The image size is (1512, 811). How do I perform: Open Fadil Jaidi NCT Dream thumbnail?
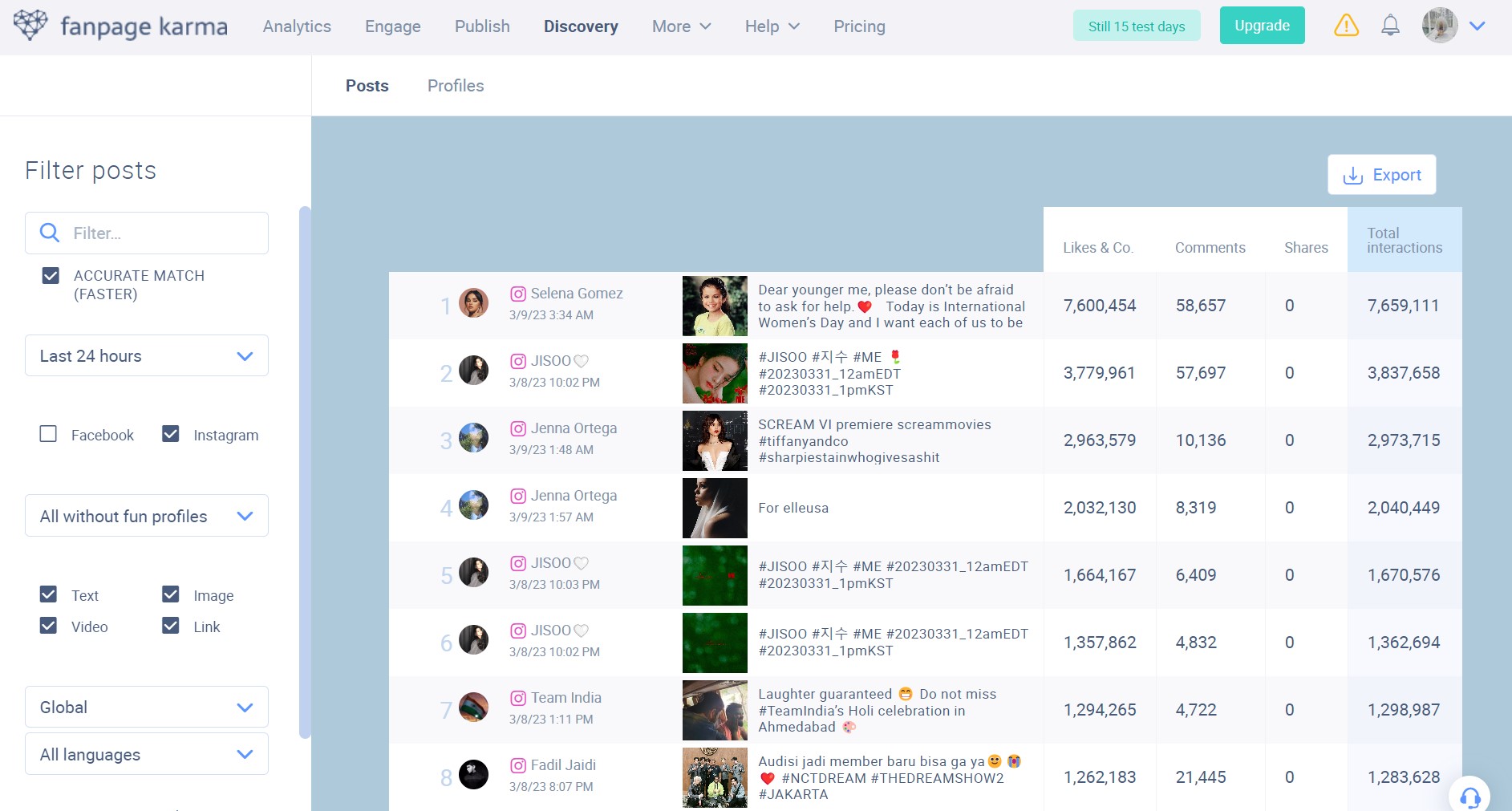point(715,777)
